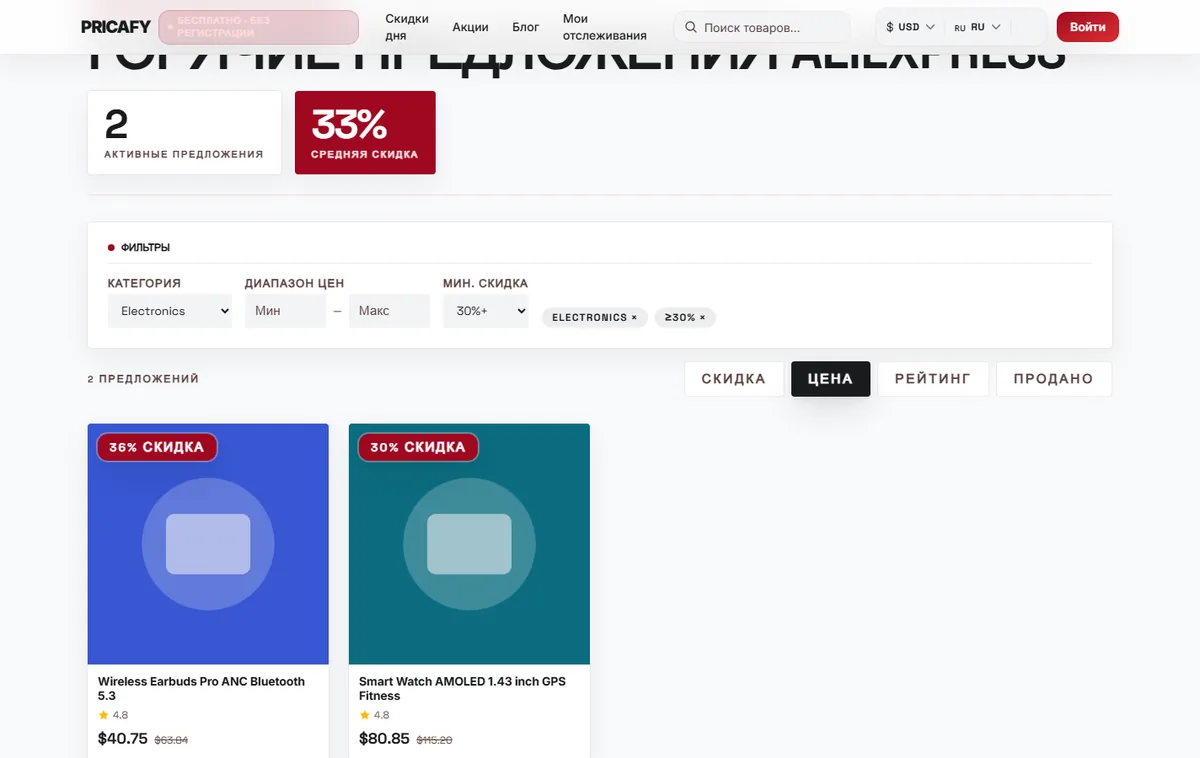Click the $80.85 price
The height and width of the screenshot is (758, 1200).
(384, 739)
